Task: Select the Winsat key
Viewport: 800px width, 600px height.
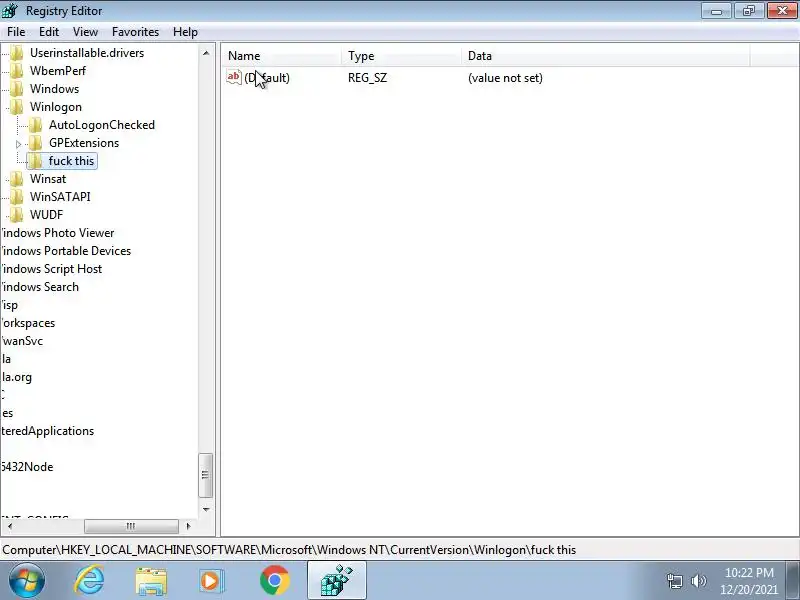Action: (x=48, y=179)
